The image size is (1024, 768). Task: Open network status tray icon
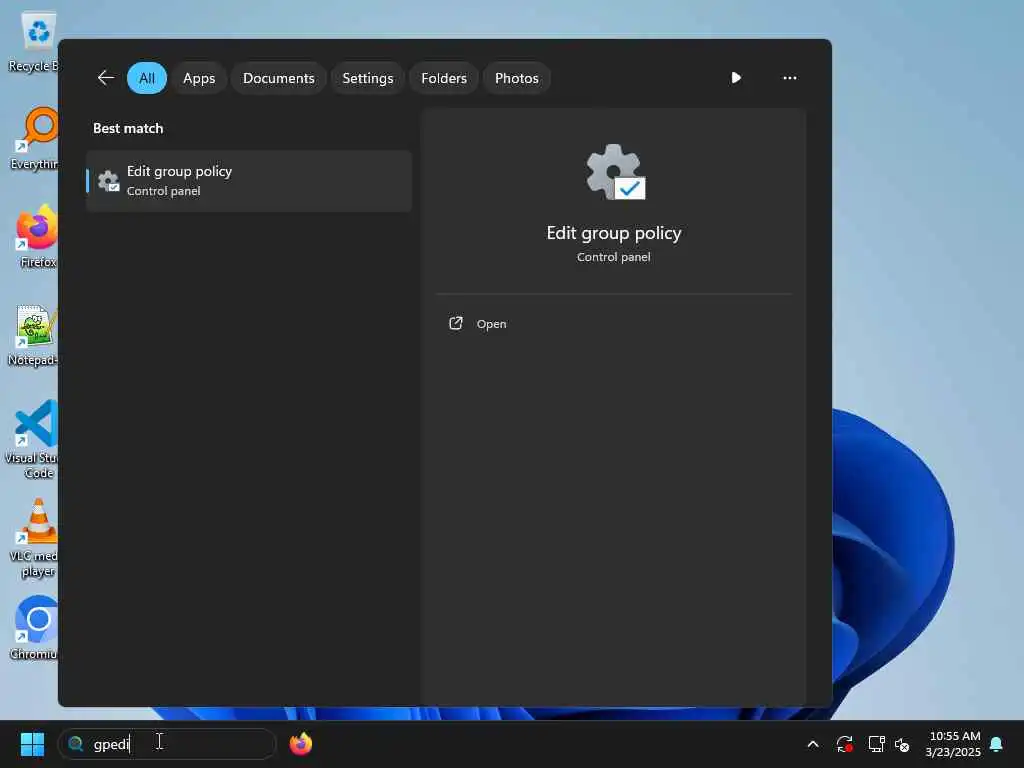[x=876, y=744]
